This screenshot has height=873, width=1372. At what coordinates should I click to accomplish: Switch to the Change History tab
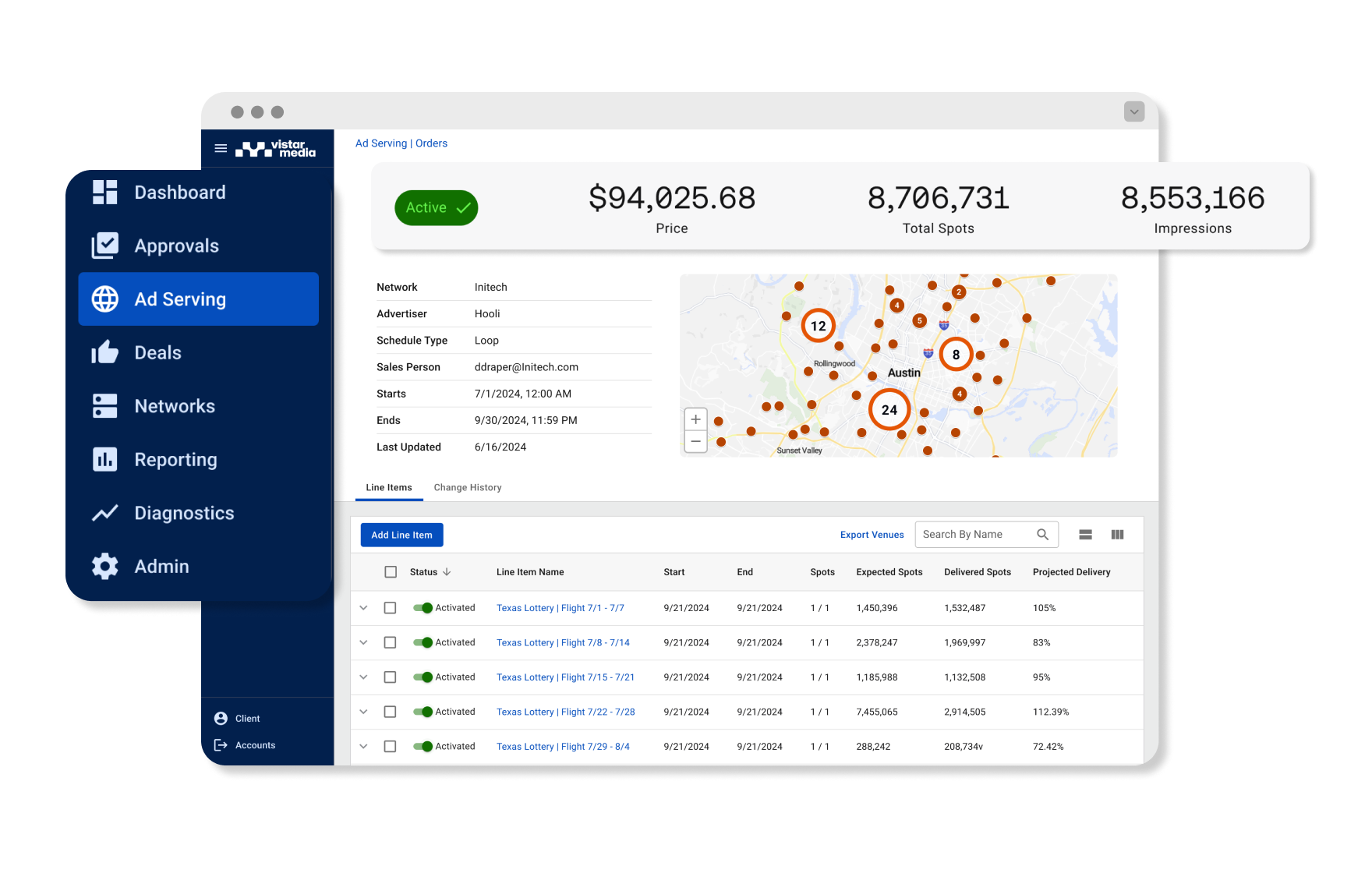click(x=468, y=488)
